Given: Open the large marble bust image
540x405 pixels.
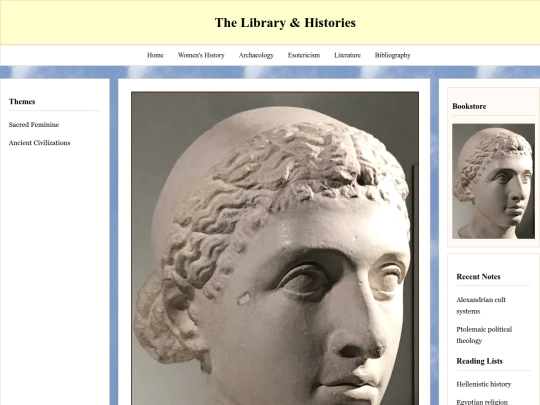Looking at the screenshot, I should pos(275,248).
